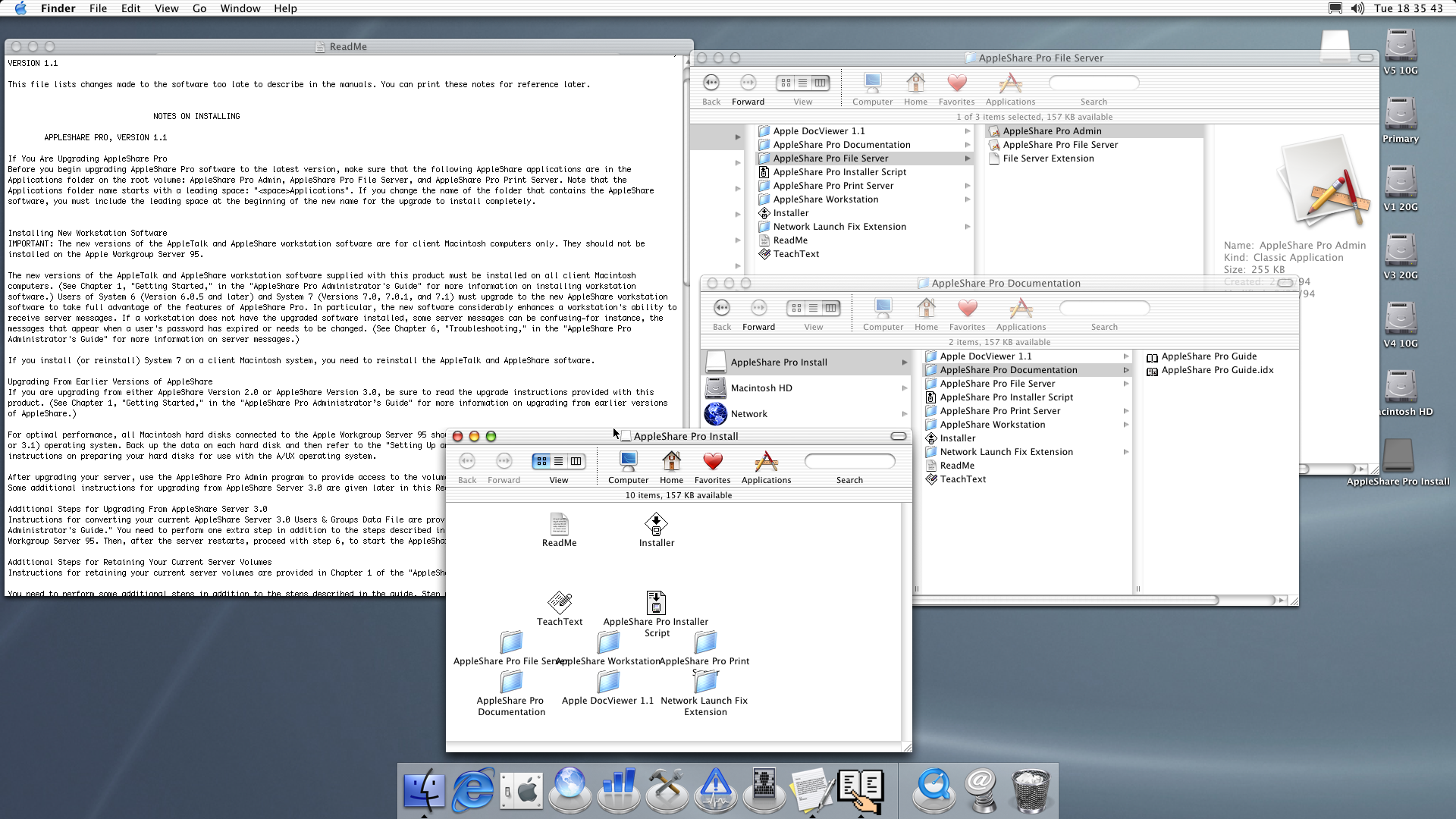Click the TextEdit icon in the Dock
The image size is (1456, 819).
point(812,790)
